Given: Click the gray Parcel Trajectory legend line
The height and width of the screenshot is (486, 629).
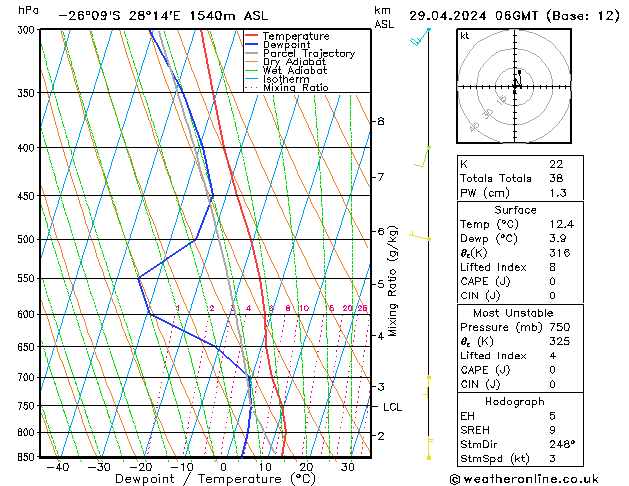Looking at the screenshot, I should (x=252, y=53).
